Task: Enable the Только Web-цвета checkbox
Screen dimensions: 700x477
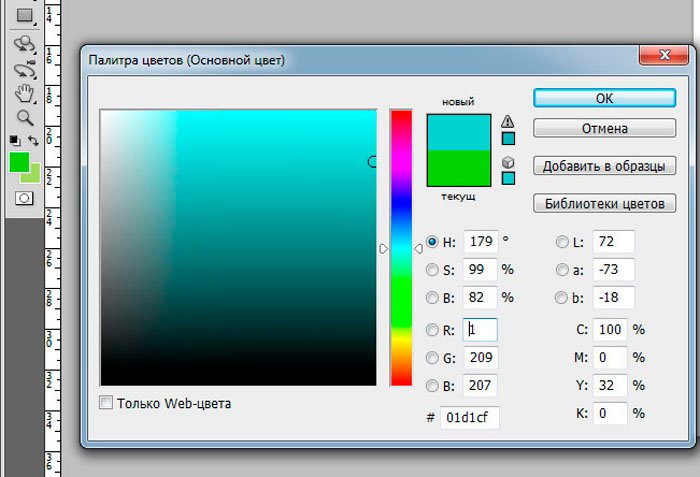Action: (x=107, y=403)
